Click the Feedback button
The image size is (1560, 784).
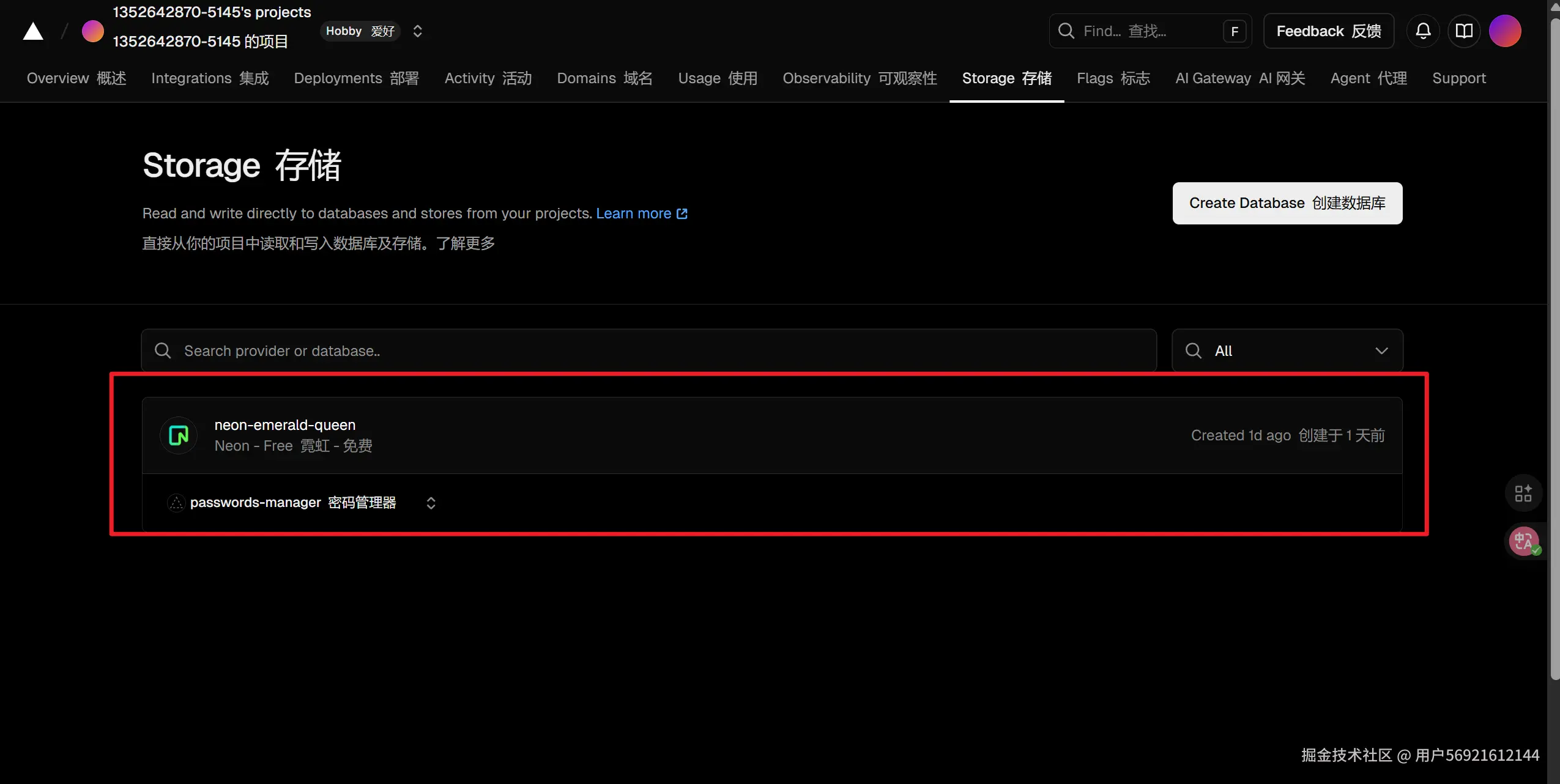tap(1328, 31)
